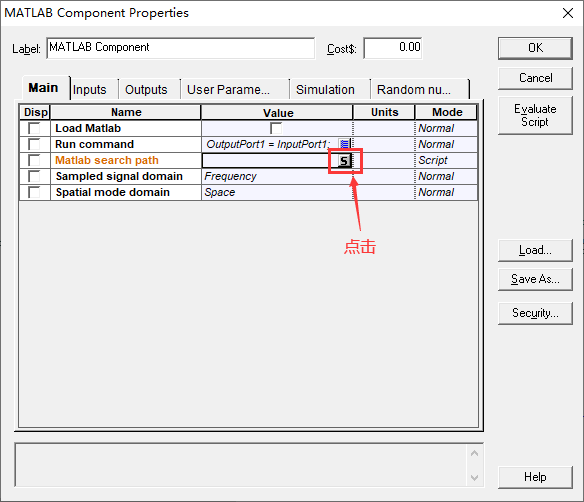Change Script mode for Matlab search path
Viewport: 584px width, 502px height.
pos(446,160)
